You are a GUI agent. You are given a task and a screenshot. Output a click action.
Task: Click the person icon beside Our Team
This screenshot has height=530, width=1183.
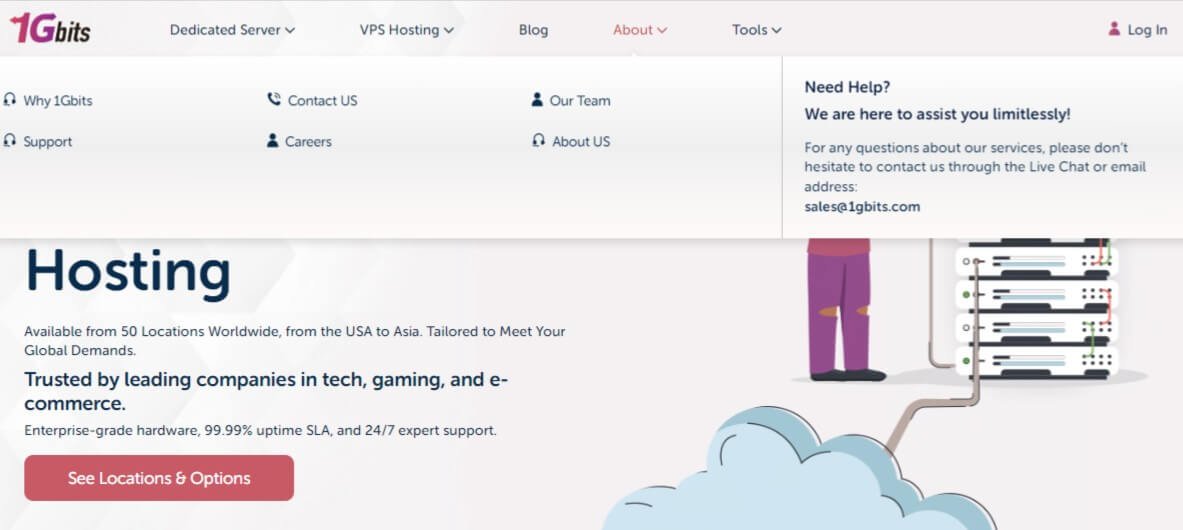tap(537, 100)
